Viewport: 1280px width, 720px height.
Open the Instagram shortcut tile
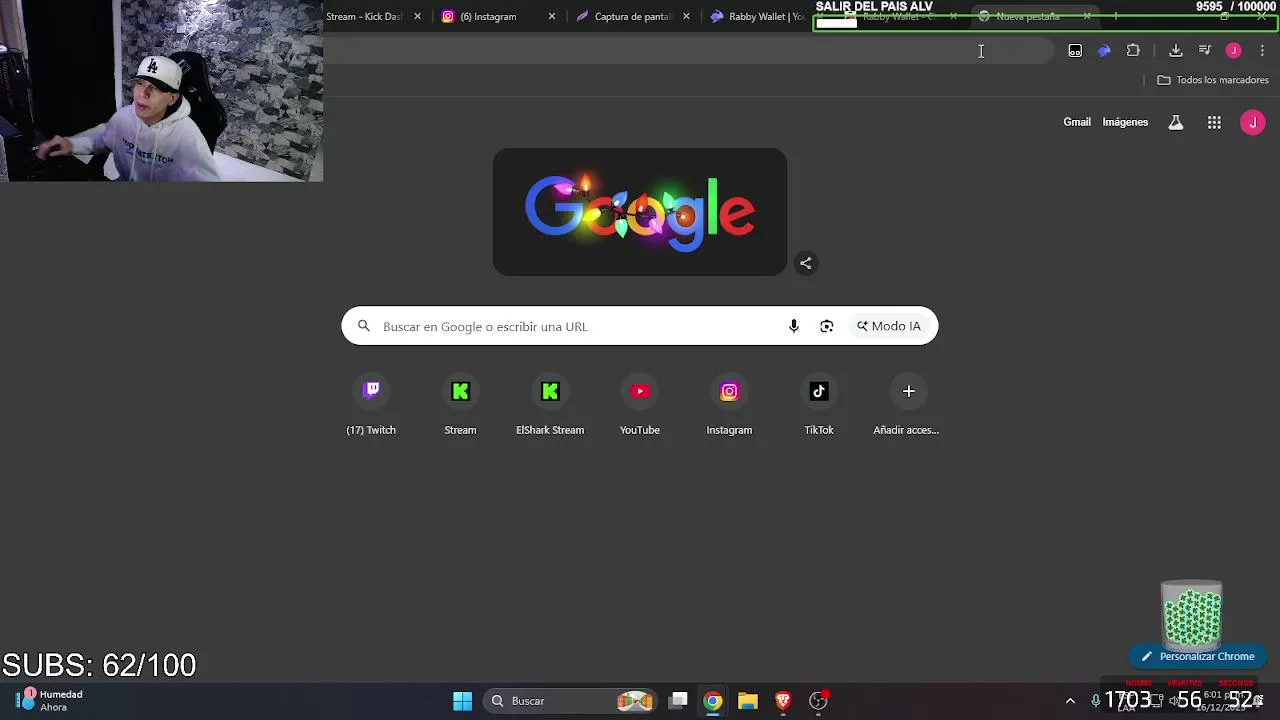coord(729,404)
